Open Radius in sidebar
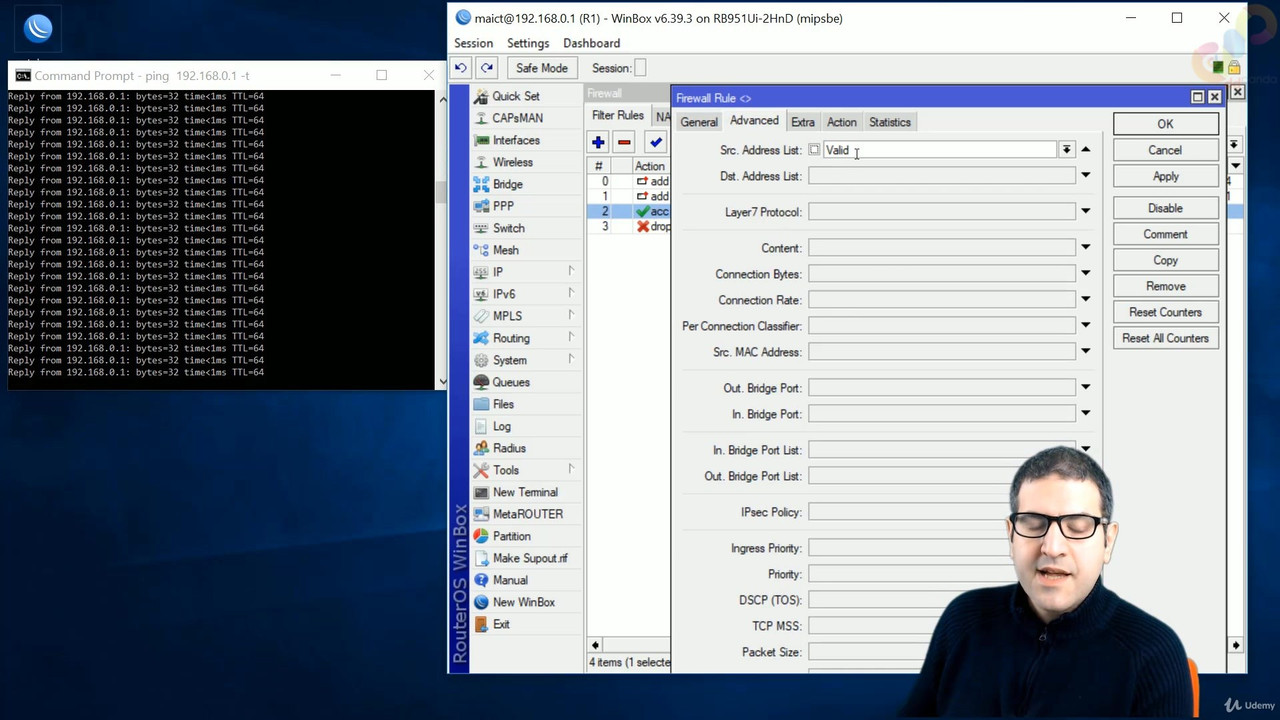This screenshot has width=1280, height=720. (509, 448)
